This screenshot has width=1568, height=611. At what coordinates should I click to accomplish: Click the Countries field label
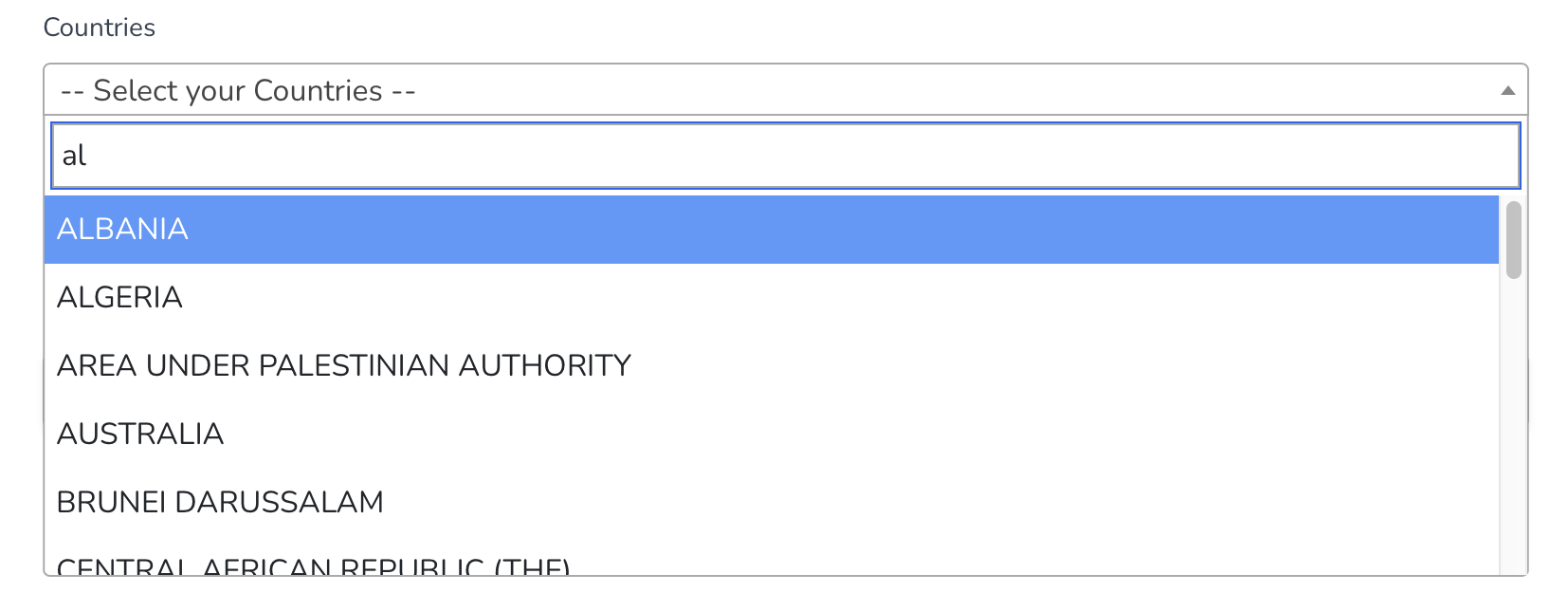click(x=100, y=28)
